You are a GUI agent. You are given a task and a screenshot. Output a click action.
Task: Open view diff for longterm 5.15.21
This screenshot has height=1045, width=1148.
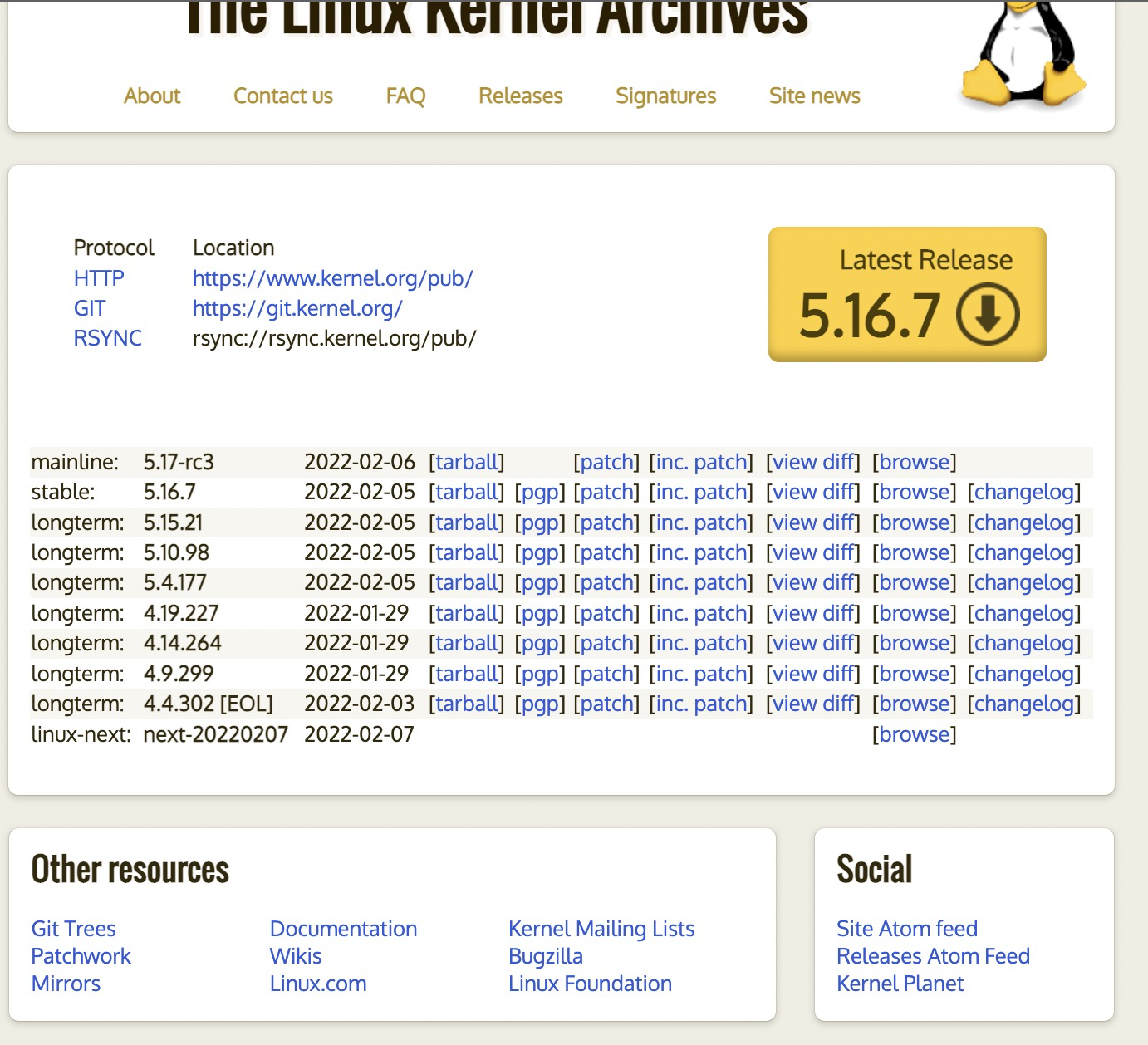pos(813,522)
